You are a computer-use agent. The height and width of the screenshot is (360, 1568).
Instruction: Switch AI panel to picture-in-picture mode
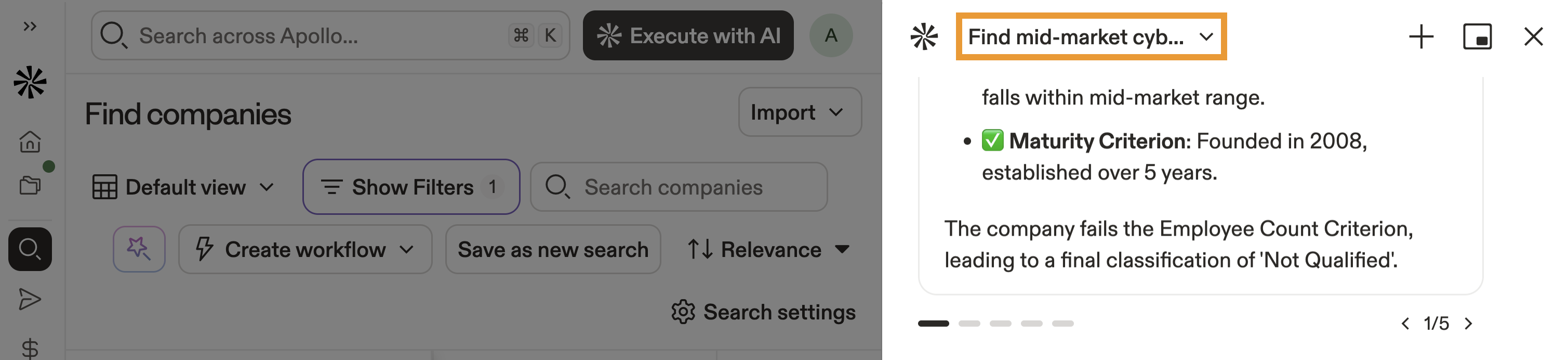coord(1477,37)
